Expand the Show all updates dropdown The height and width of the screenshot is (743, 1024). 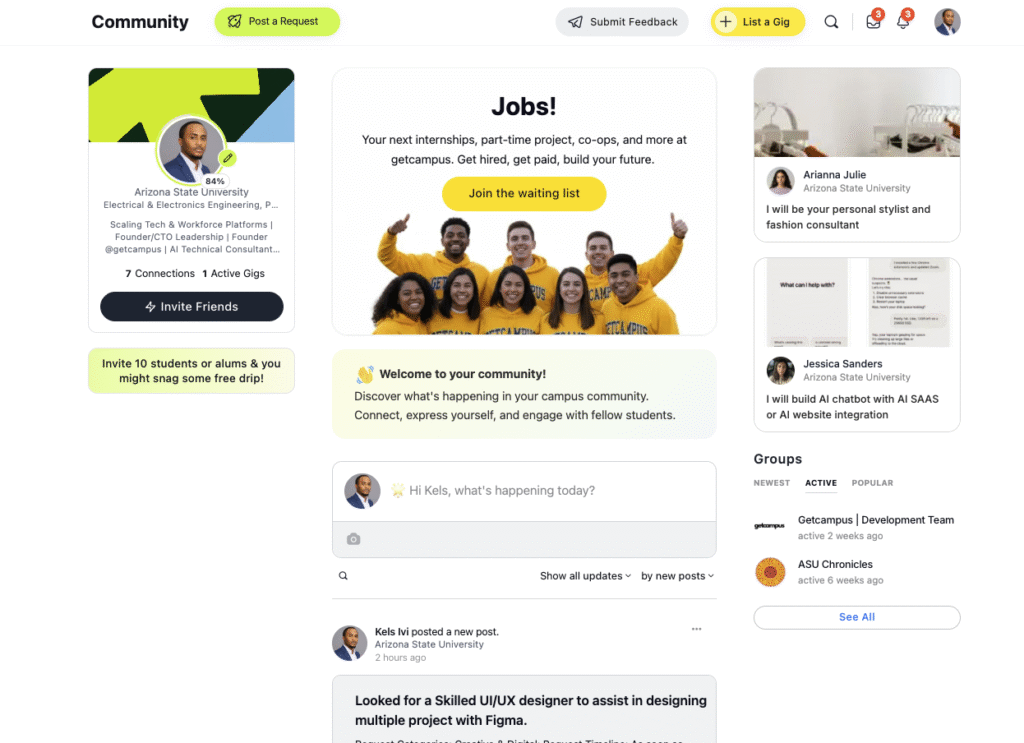point(585,576)
